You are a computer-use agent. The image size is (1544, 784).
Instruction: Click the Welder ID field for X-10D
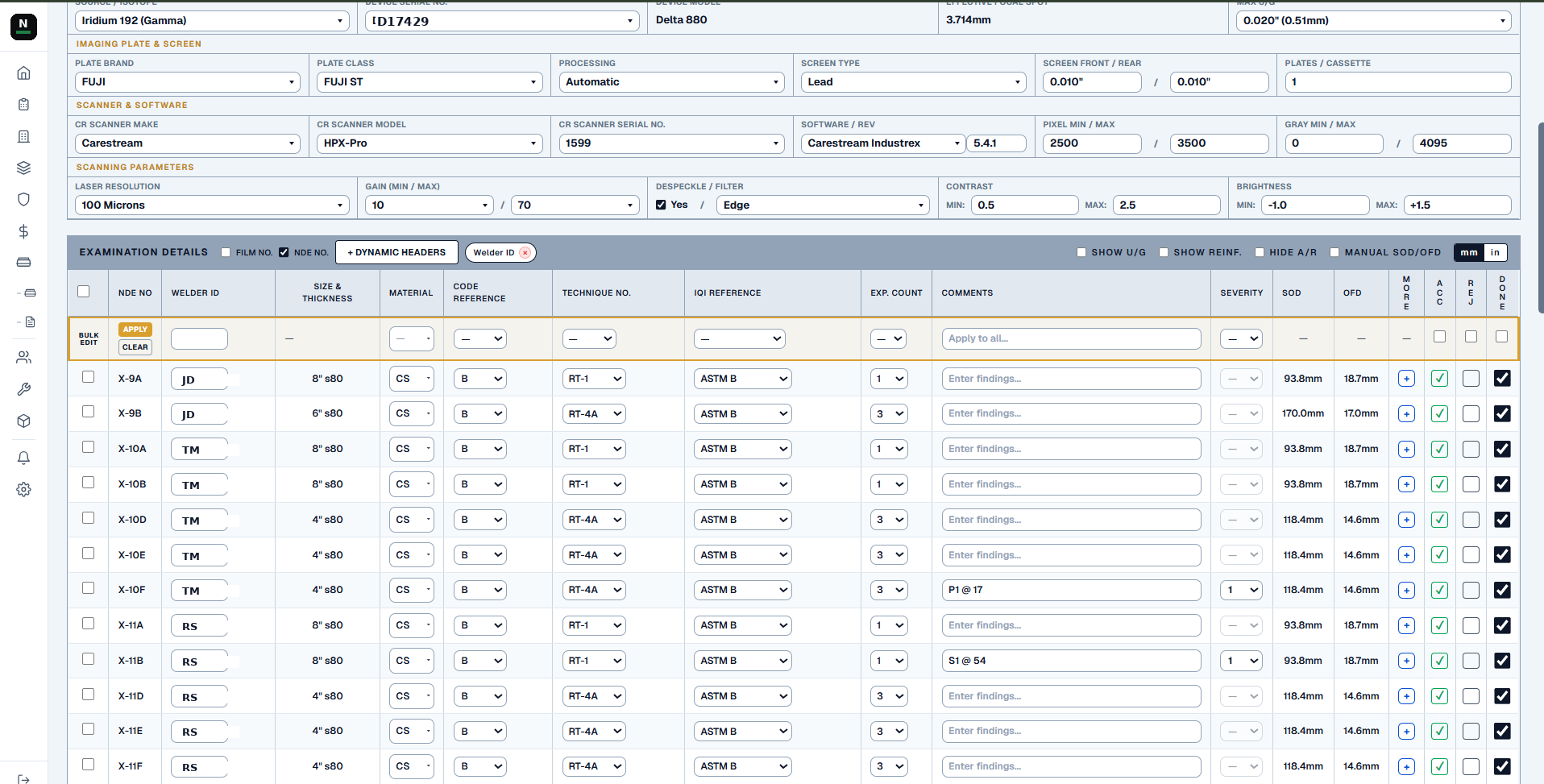click(199, 521)
